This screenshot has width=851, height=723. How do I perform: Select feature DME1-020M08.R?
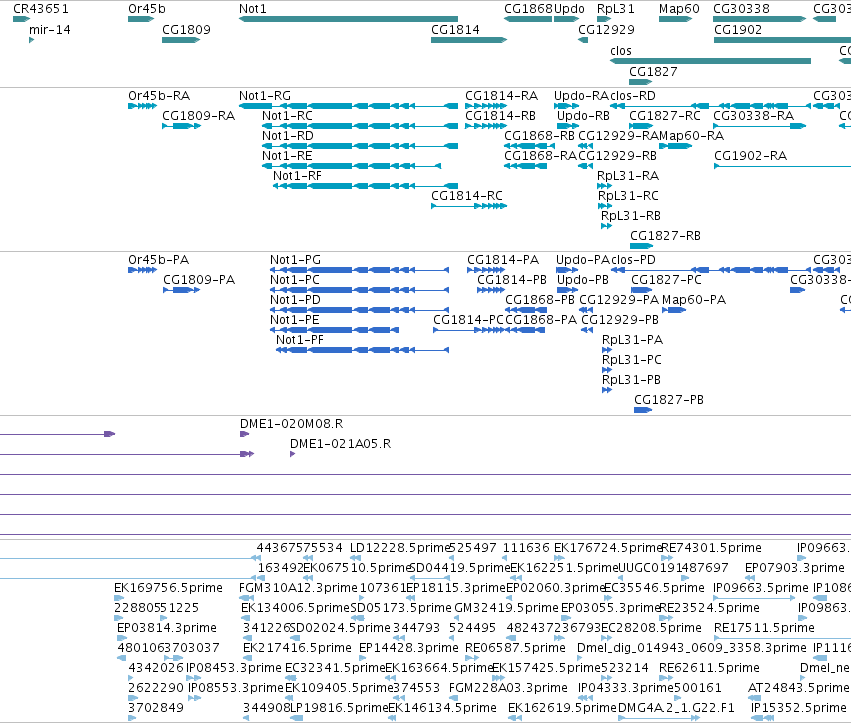coord(244,434)
